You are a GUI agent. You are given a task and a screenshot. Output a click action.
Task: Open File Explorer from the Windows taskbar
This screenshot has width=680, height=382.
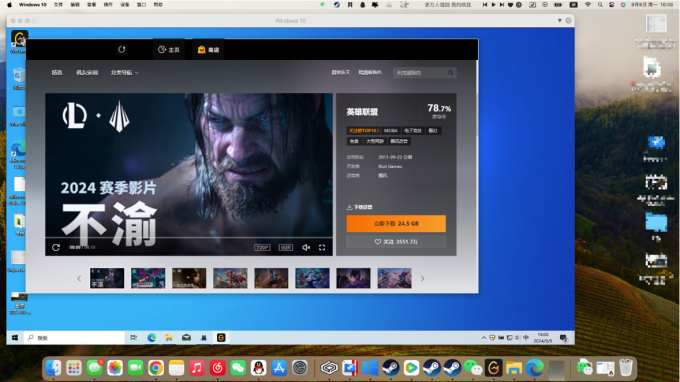point(169,337)
